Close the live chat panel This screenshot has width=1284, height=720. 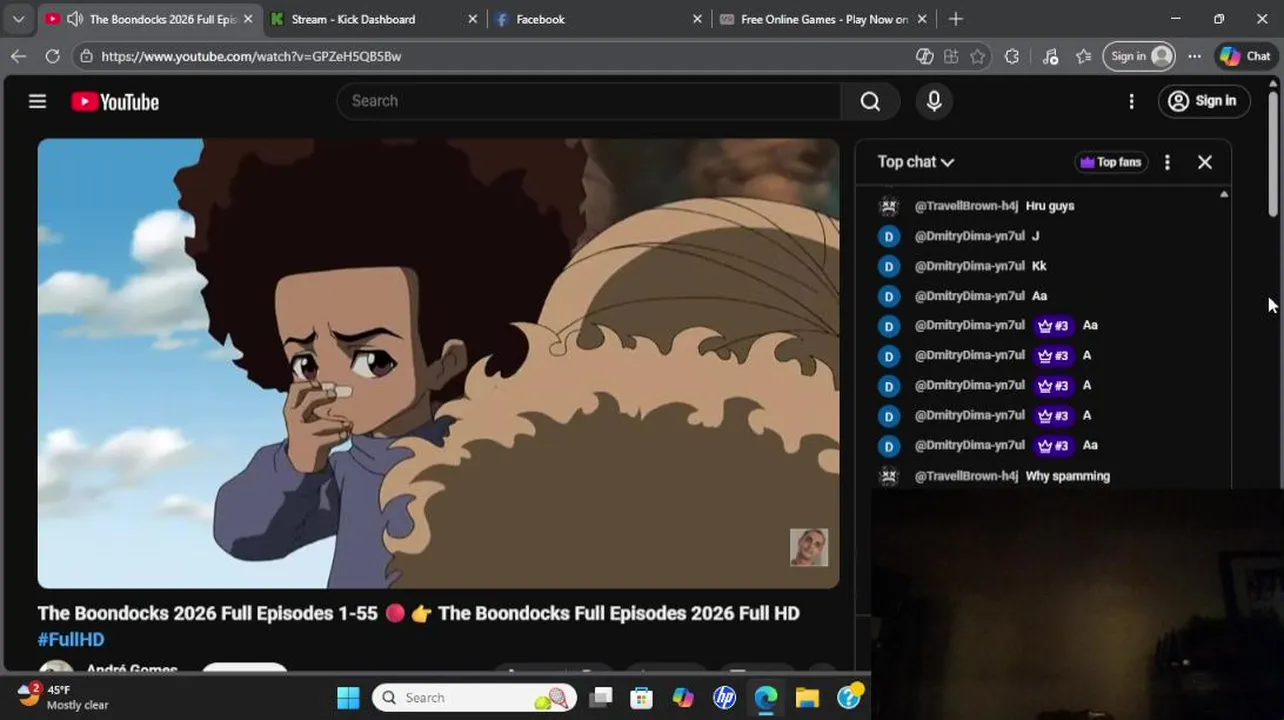(1205, 162)
